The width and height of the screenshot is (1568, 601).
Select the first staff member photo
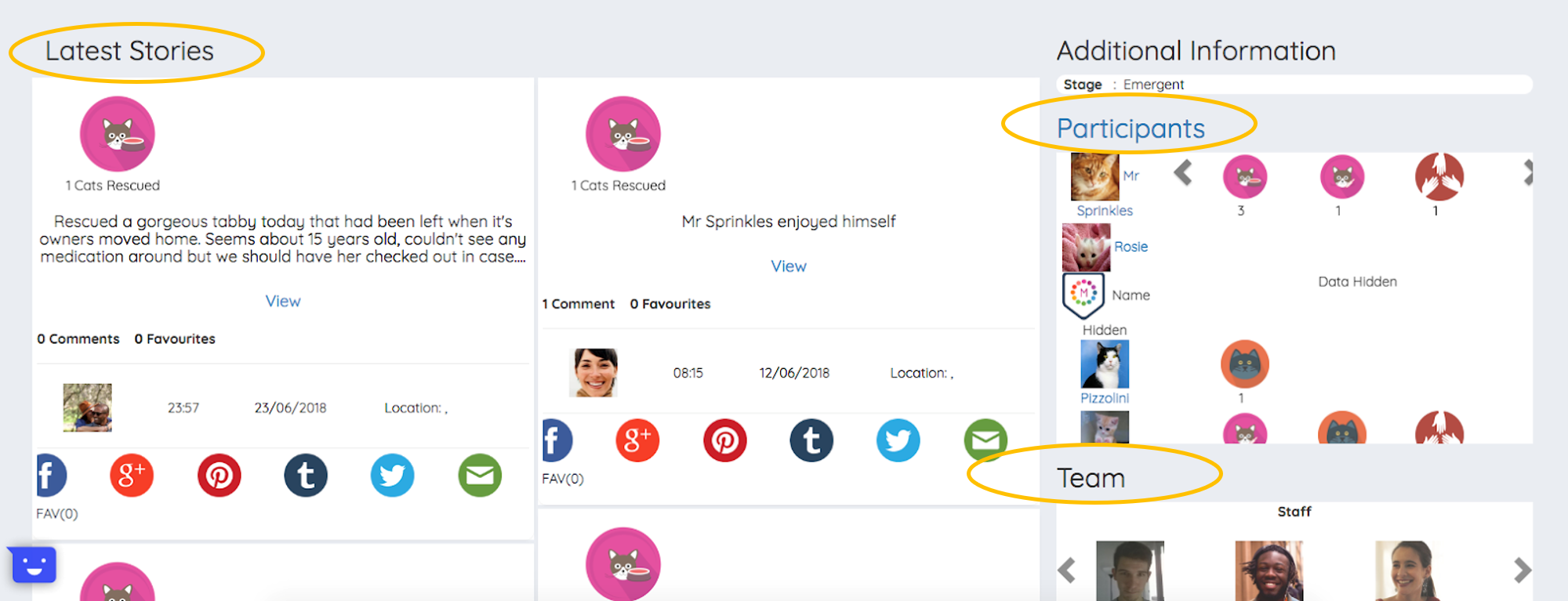pos(1130,570)
